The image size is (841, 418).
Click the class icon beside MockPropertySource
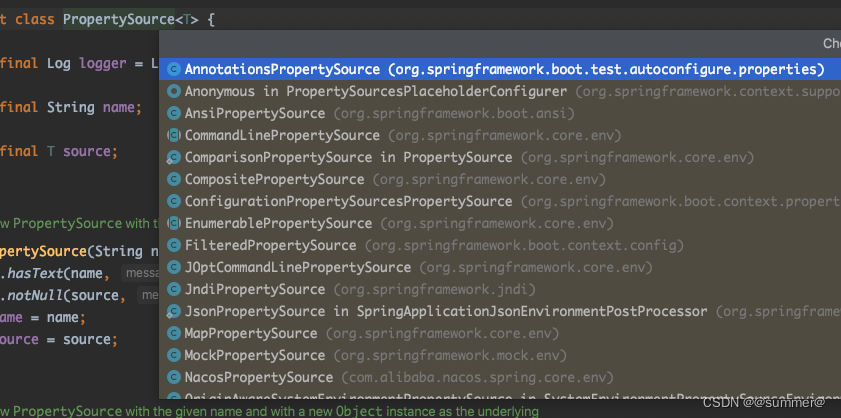point(173,355)
